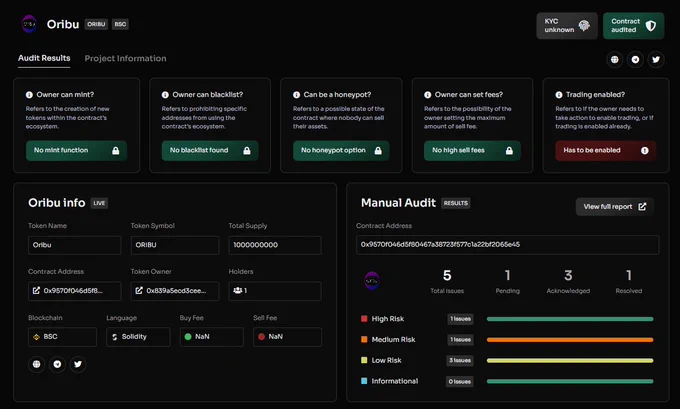
Task: Select the Audit Results tab
Action: [44, 58]
